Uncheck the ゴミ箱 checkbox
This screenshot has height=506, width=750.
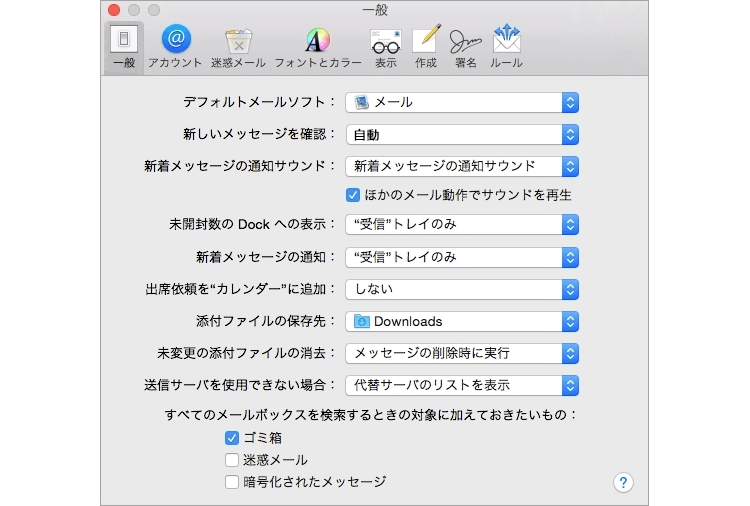pos(232,438)
